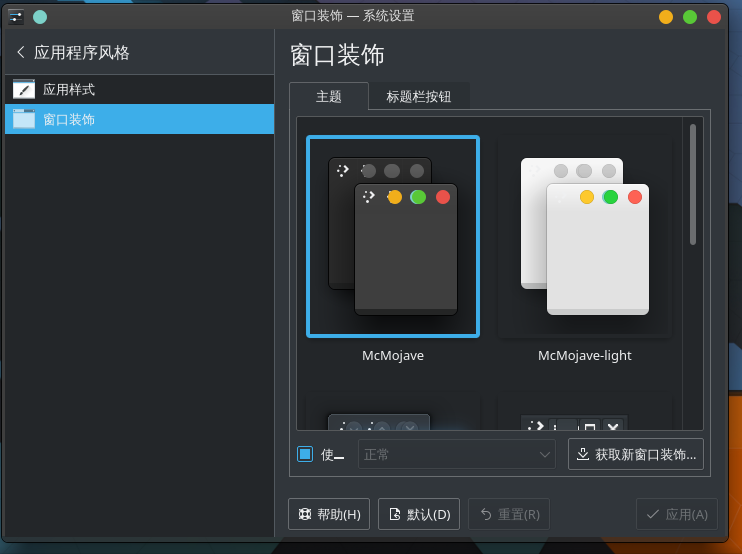Image resolution: width=742 pixels, height=554 pixels.
Task: Open the 正常 border size dropdown
Action: click(x=457, y=454)
